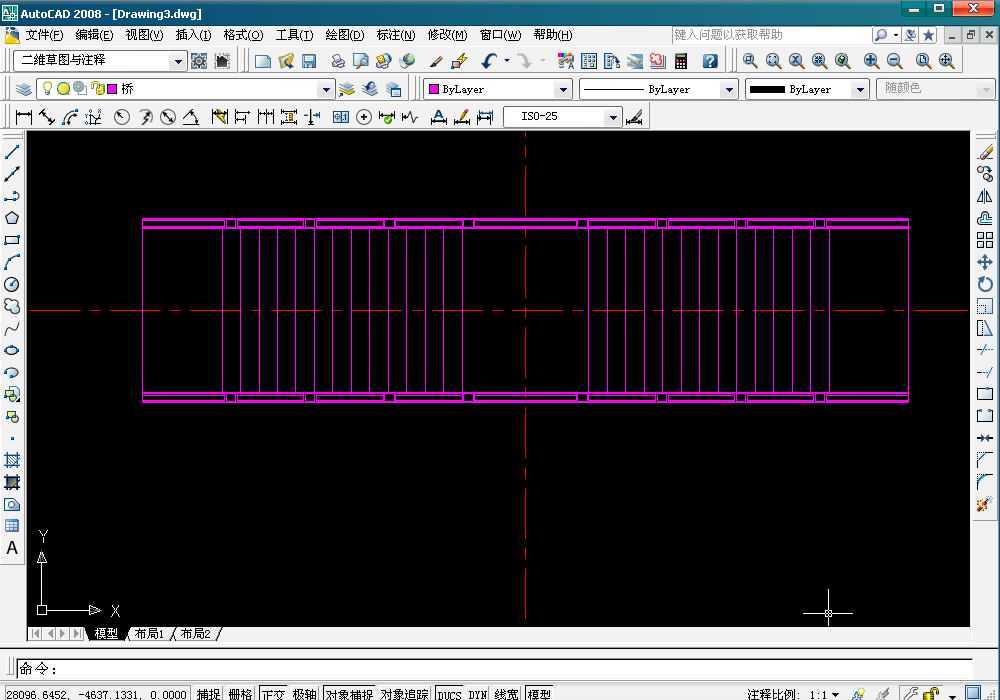Image resolution: width=1000 pixels, height=700 pixels.
Task: Select the Arc draw tool
Action: coord(12,262)
